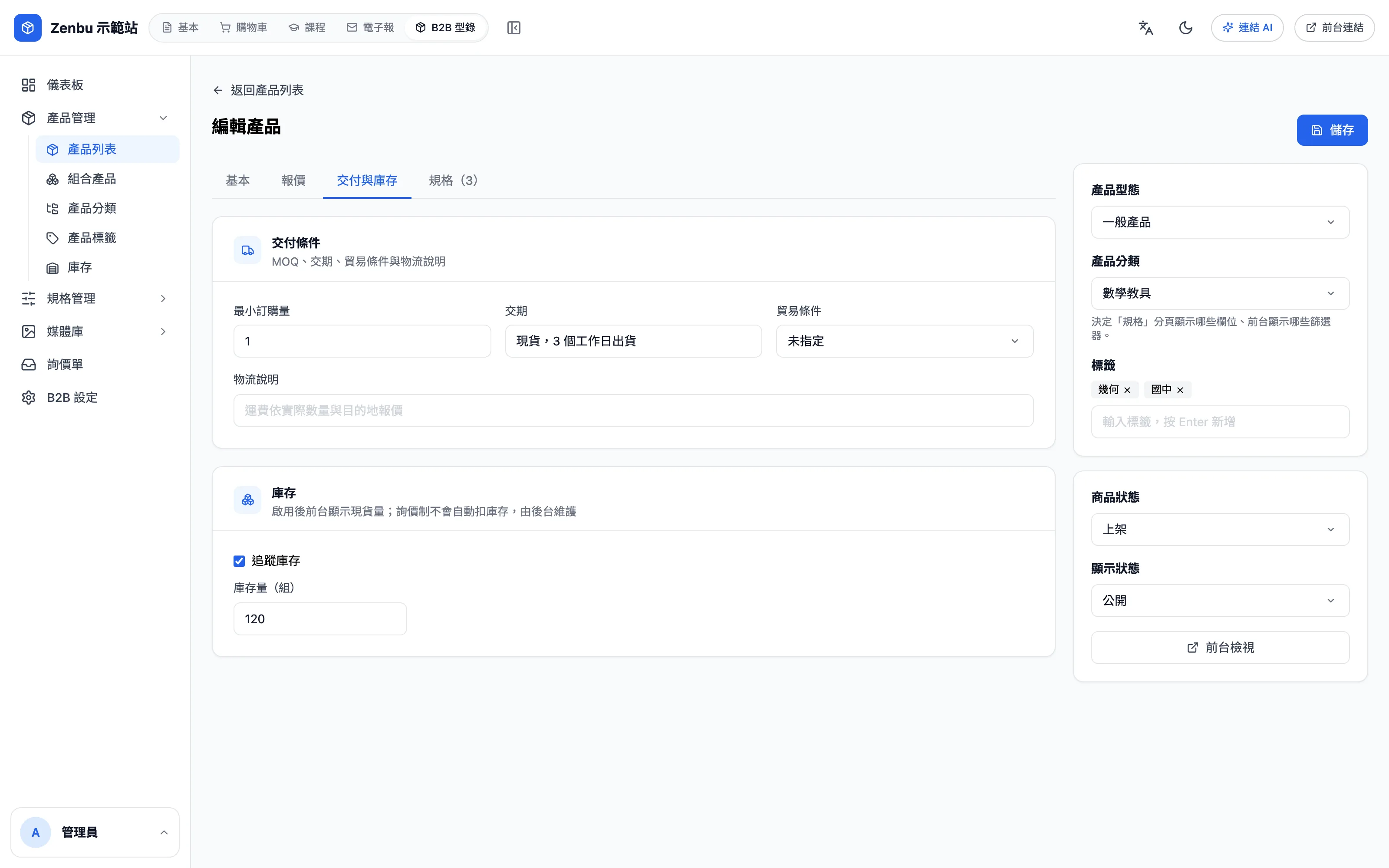The height and width of the screenshot is (868, 1389).
Task: Open the 商品狀態 上架 dropdown
Action: 1220,529
